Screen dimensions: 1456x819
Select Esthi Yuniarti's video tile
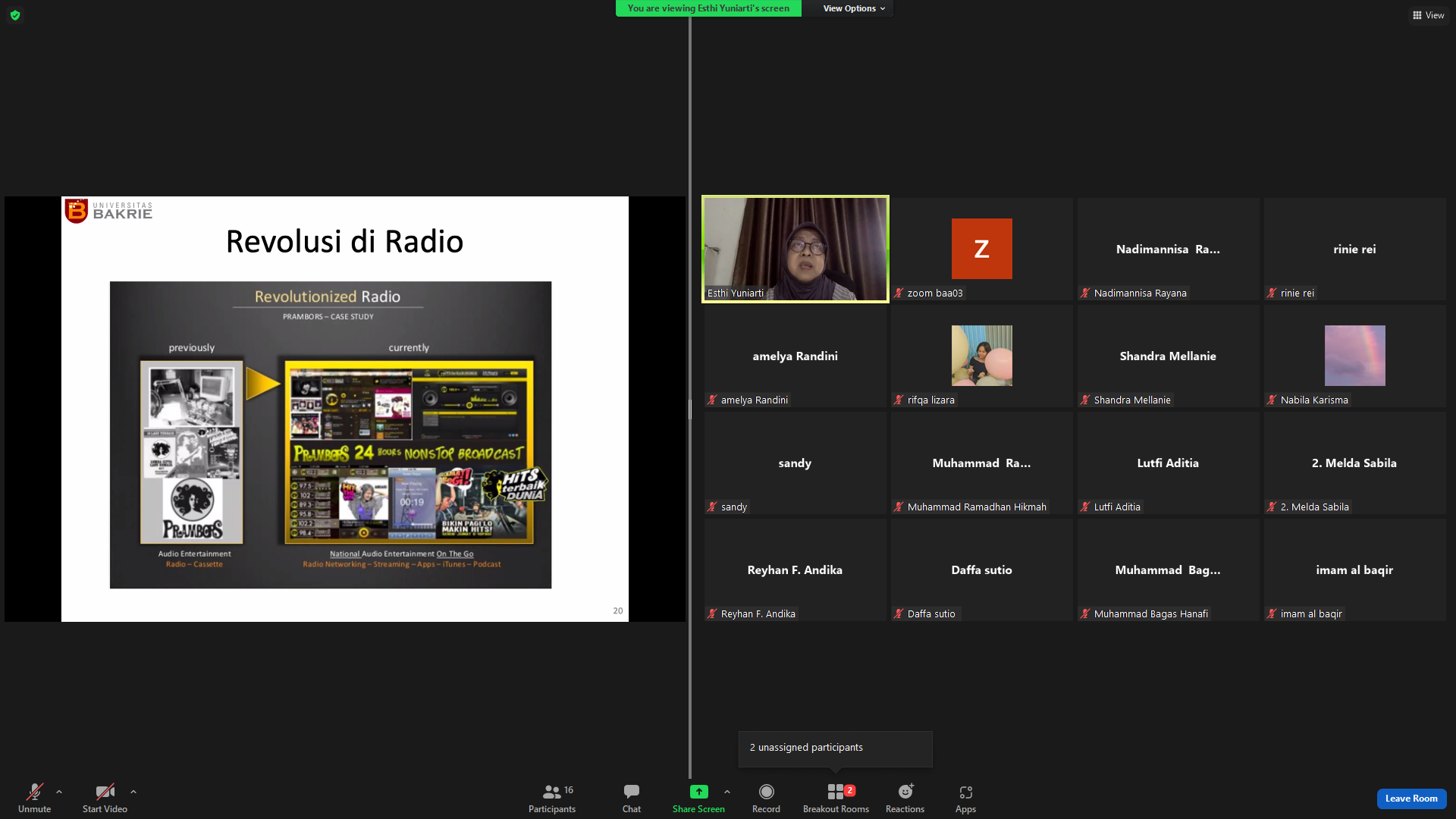pos(795,249)
